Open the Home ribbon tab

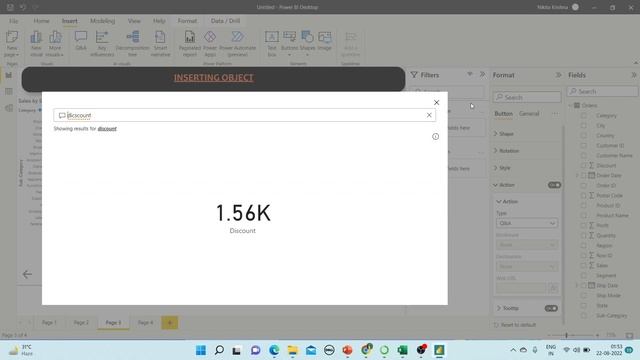(41, 21)
